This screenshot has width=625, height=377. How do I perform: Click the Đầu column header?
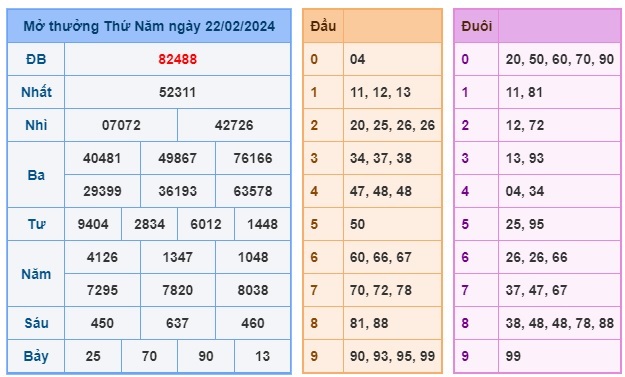[x=323, y=26]
